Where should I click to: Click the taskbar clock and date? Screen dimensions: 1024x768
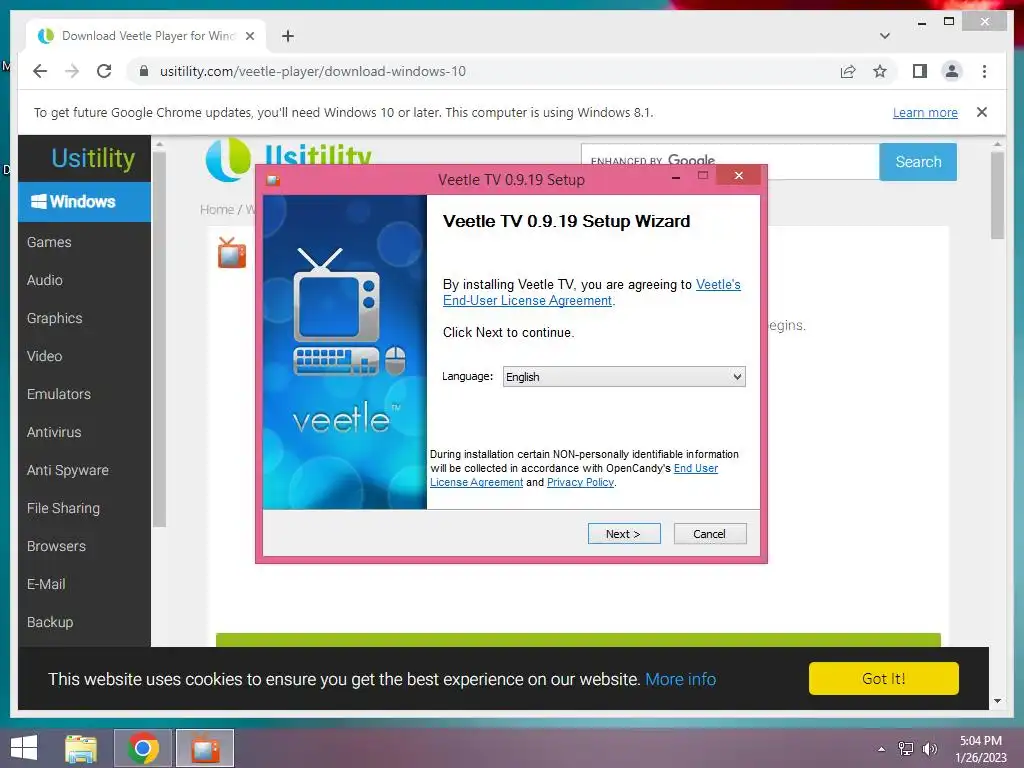point(980,749)
